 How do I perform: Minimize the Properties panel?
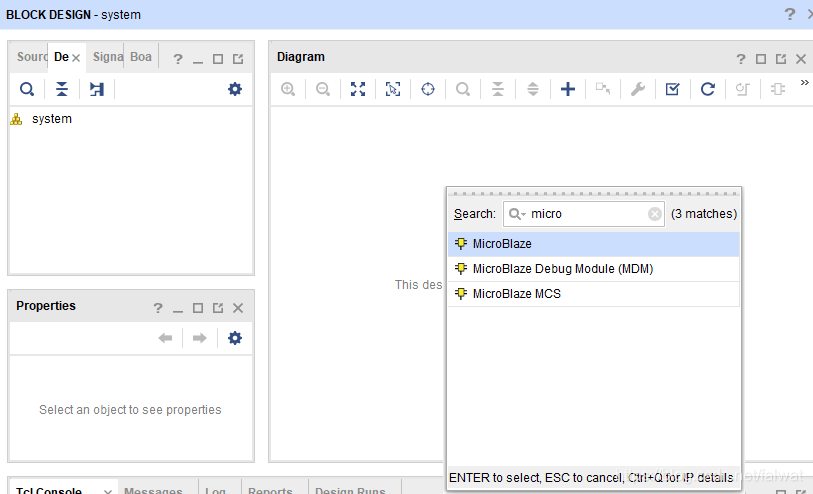[178, 310]
